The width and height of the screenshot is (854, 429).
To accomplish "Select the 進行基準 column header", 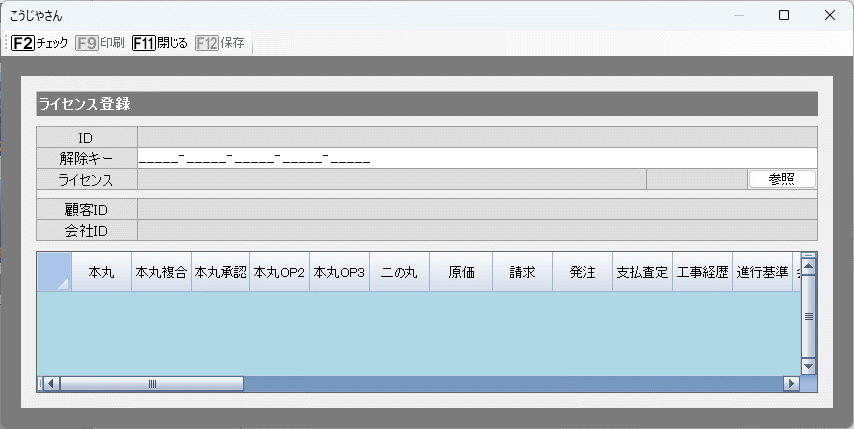I will tap(762, 272).
